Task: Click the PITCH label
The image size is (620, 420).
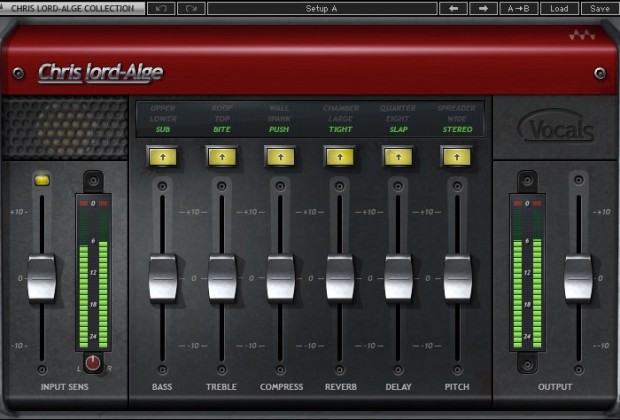Action: tap(457, 387)
